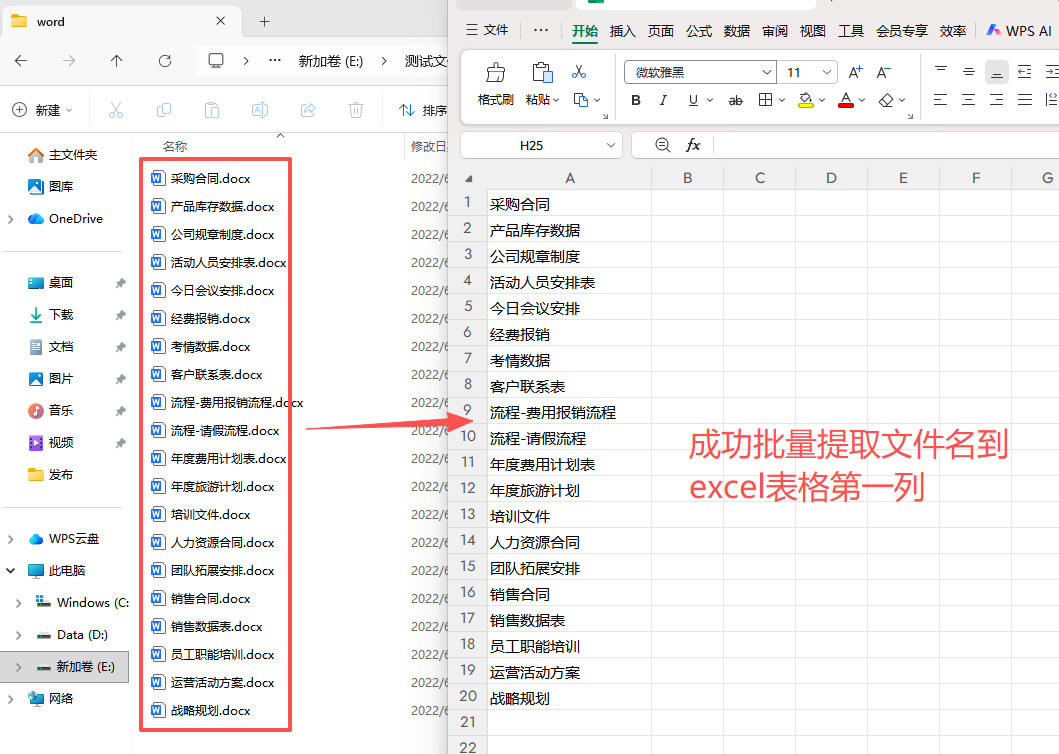The width and height of the screenshot is (1059, 754).
Task: Open new Explorer tab with plus button
Action: pos(265,22)
